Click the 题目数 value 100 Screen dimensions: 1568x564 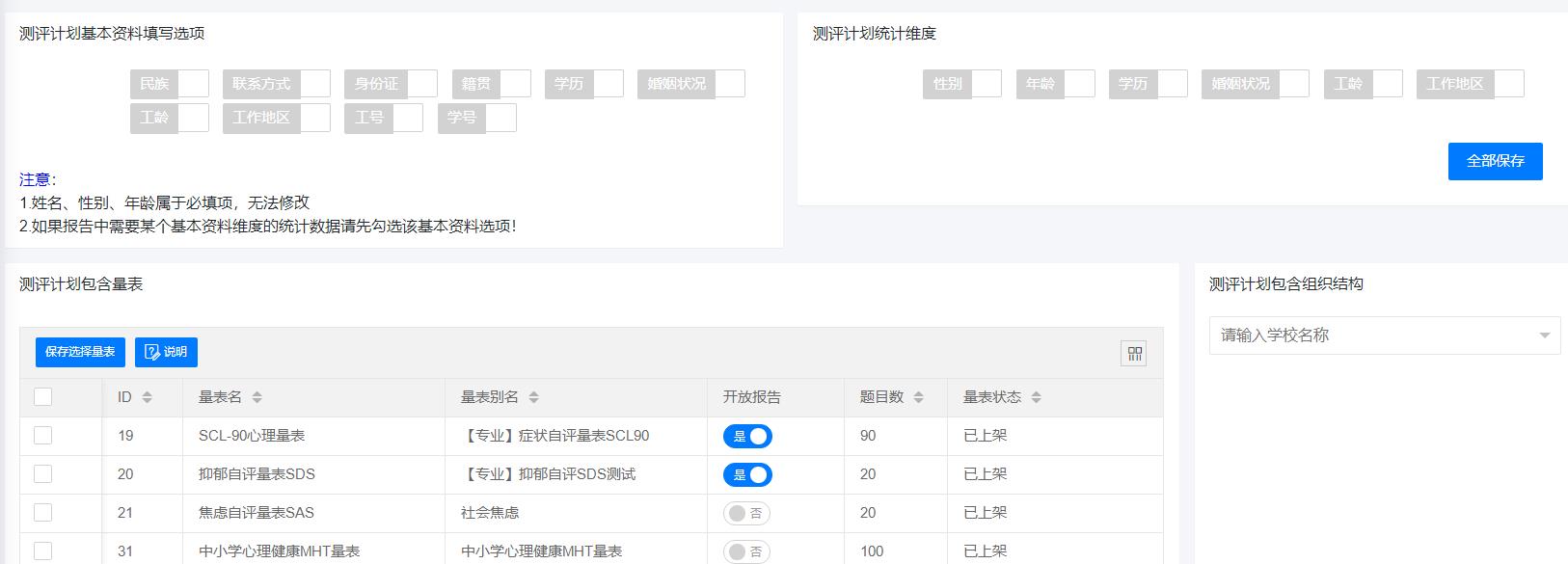tap(872, 551)
